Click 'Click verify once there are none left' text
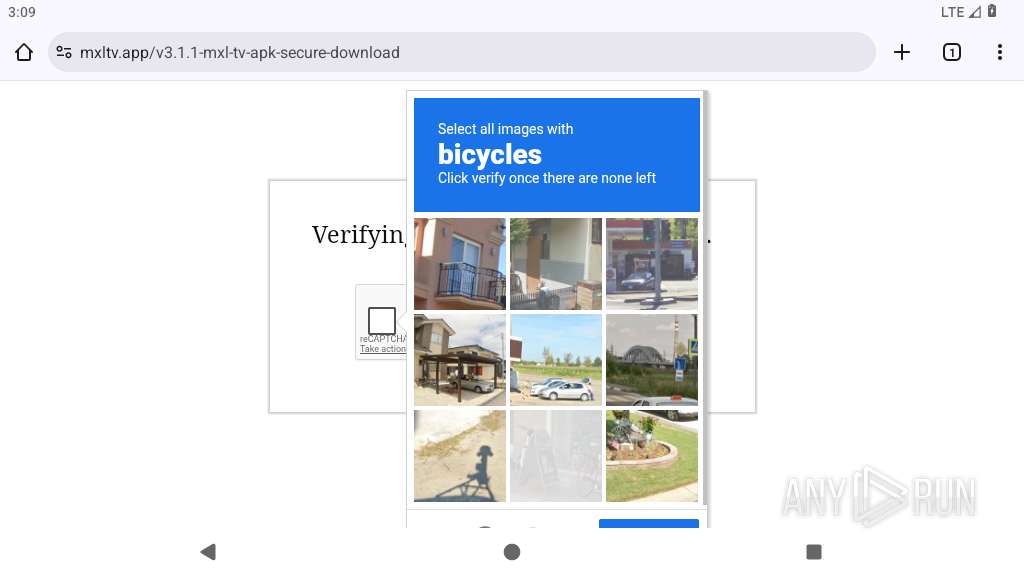Screen dimensions: 1024x576 coord(547,178)
